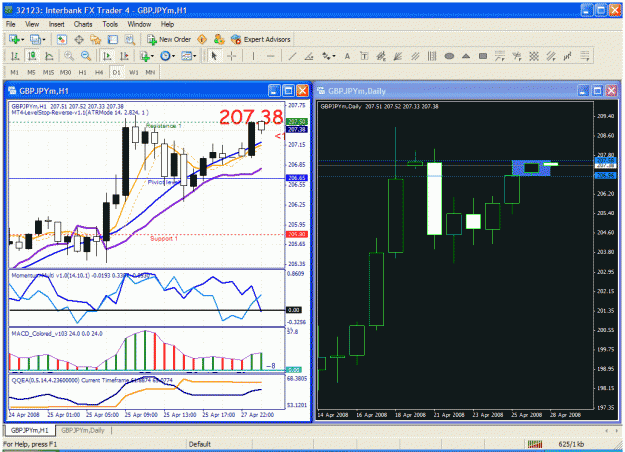Click the Default profile in status bar
Screen dimensions: 625x452
point(200,444)
